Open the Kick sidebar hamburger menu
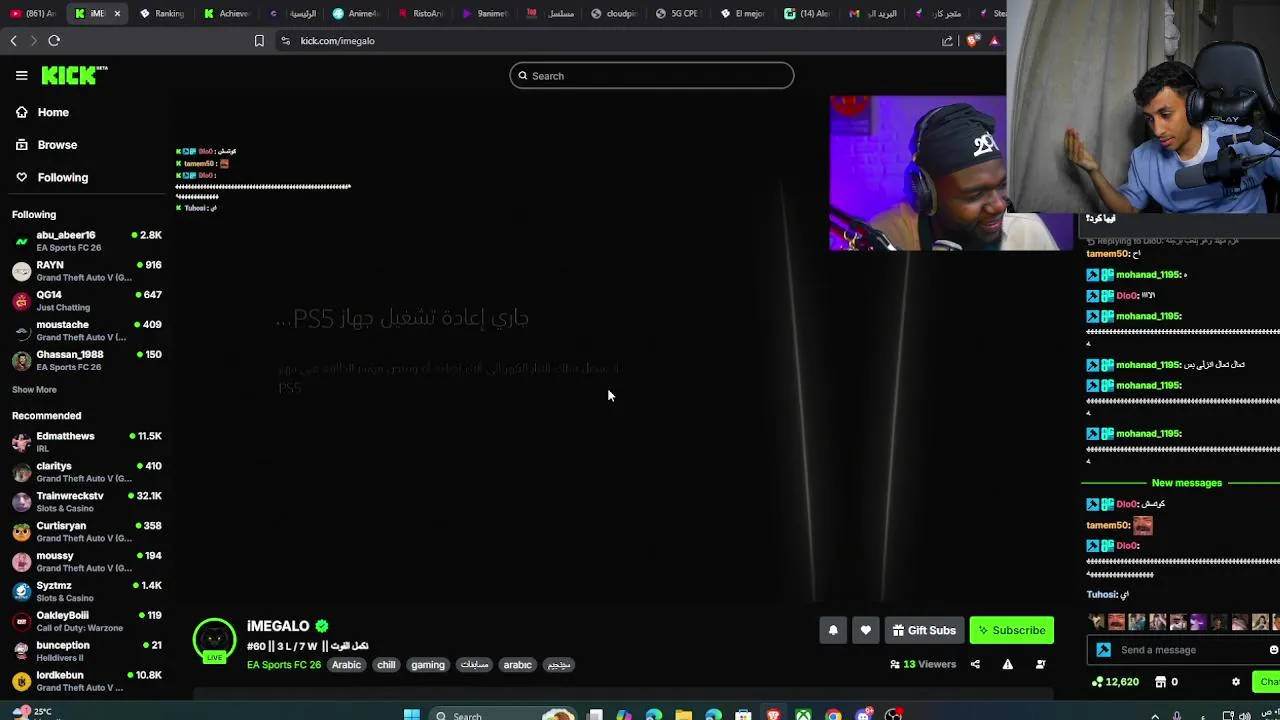1280x720 pixels. point(21,75)
